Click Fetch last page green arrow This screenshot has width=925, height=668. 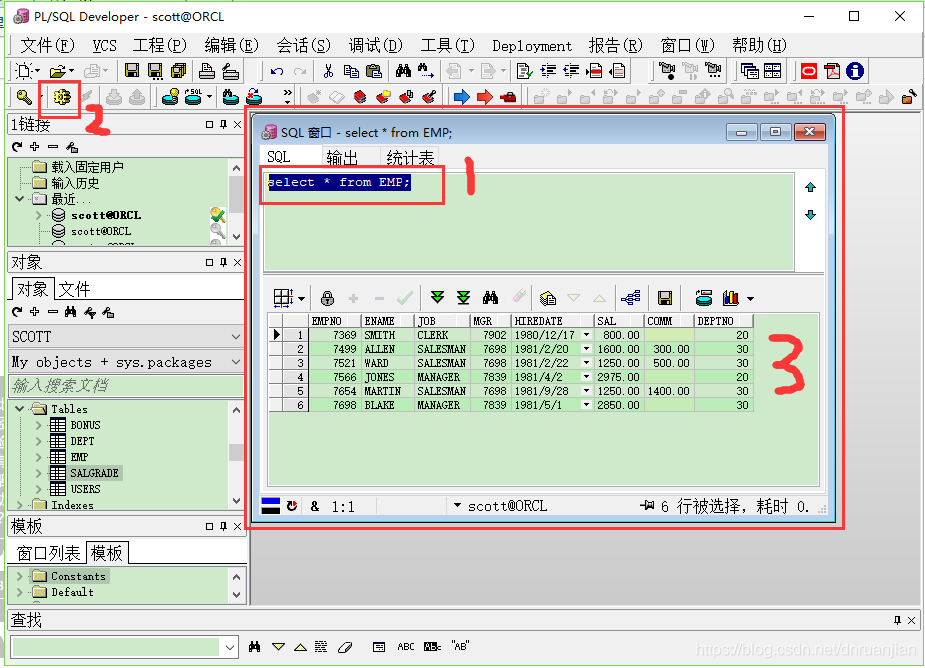[464, 298]
